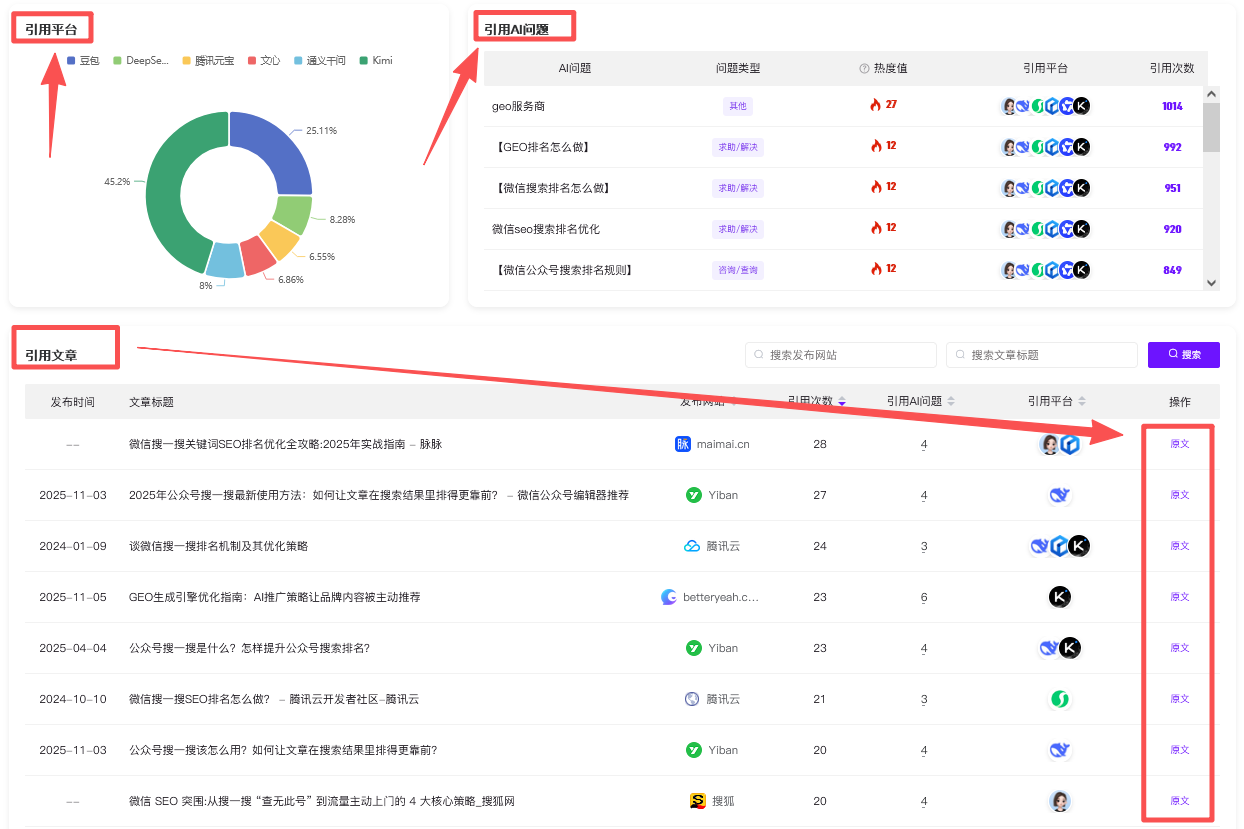Click the purple 搜索 button

[x=1183, y=355]
